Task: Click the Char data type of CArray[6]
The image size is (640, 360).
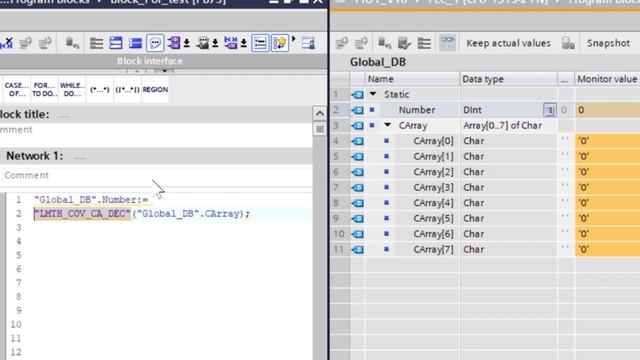Action: coord(508,234)
